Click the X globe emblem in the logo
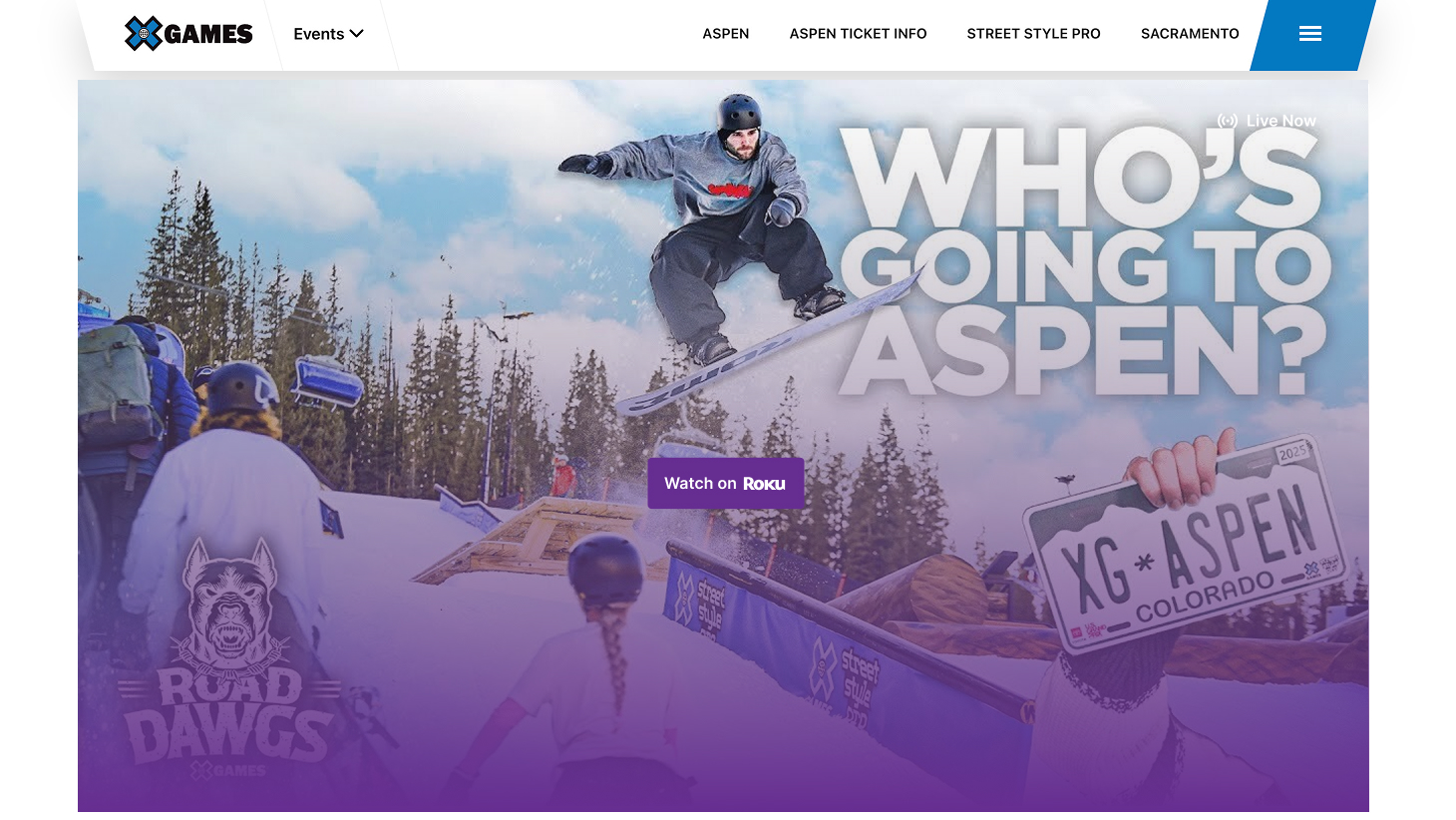 pos(143,34)
